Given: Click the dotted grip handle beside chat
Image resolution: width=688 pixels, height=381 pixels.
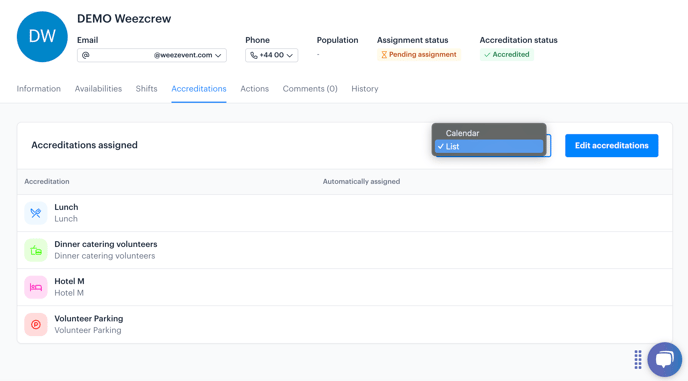Looking at the screenshot, I should pyautogui.click(x=638, y=359).
